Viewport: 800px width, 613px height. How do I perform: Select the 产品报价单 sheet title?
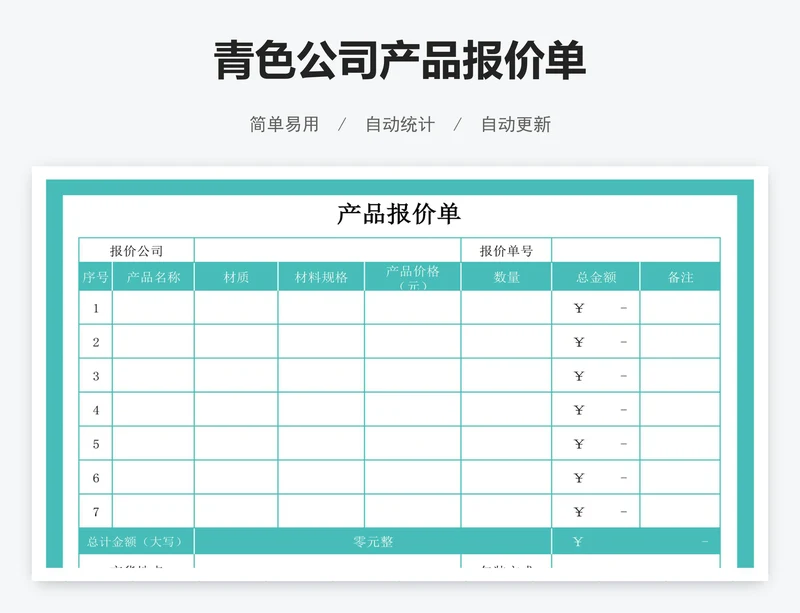click(x=398, y=214)
